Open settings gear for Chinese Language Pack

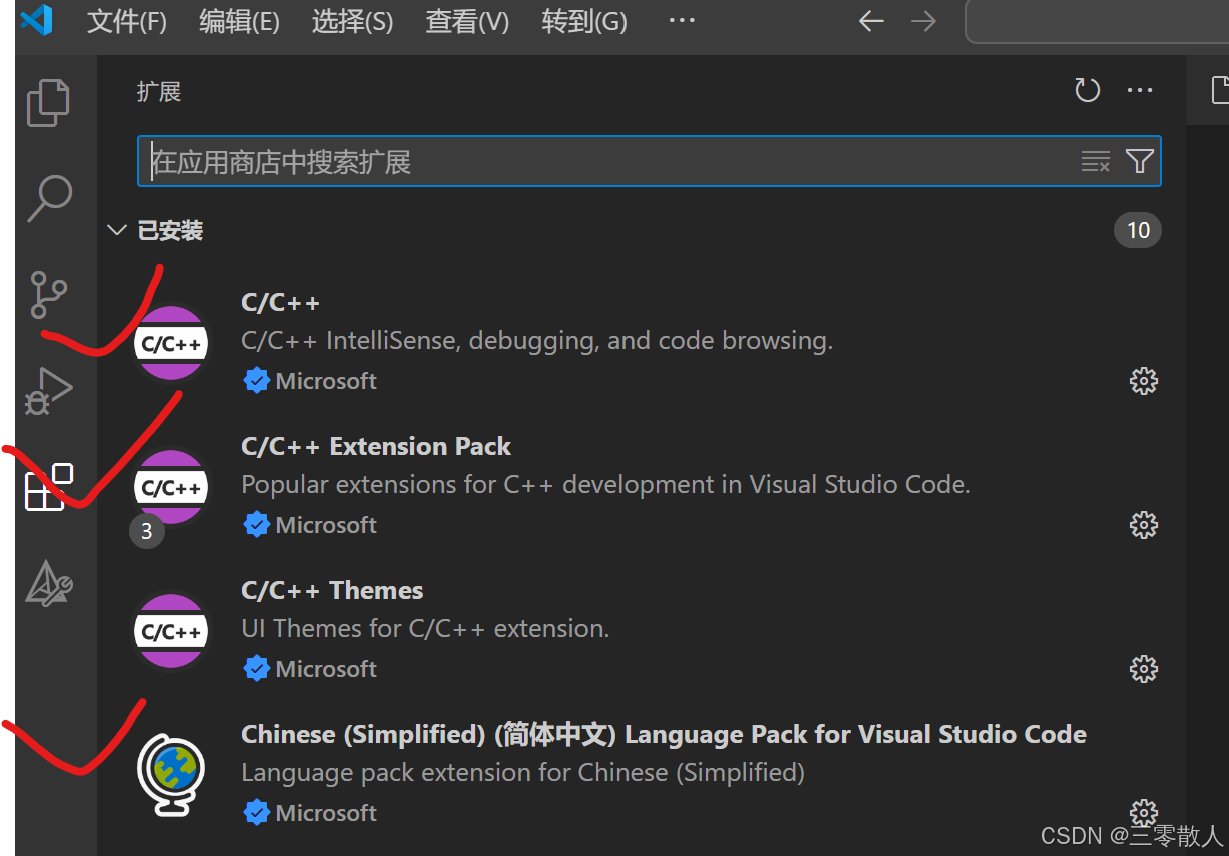[1143, 812]
